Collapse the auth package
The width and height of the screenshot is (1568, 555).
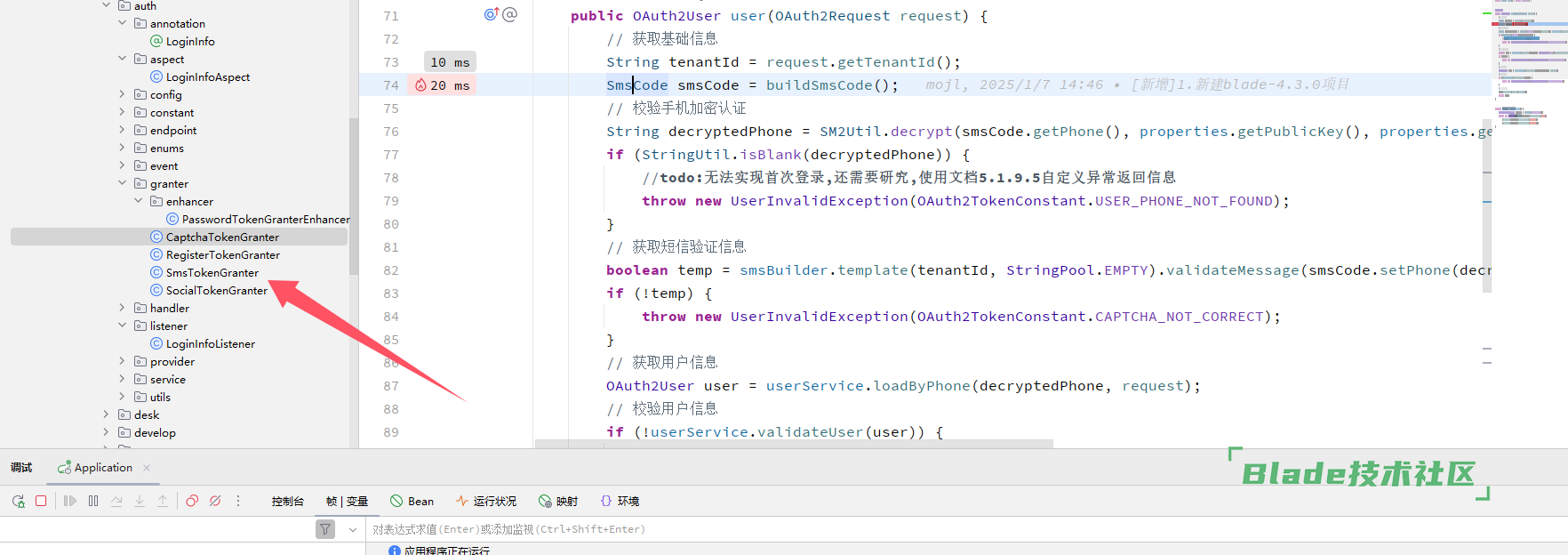click(x=107, y=5)
